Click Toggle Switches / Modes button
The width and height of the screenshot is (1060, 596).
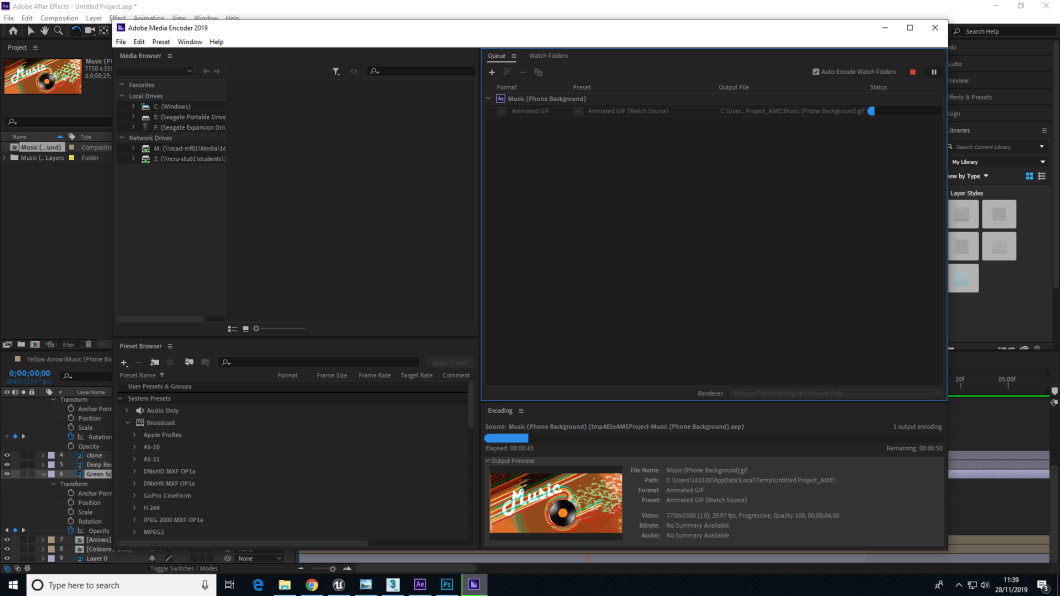[x=184, y=569]
